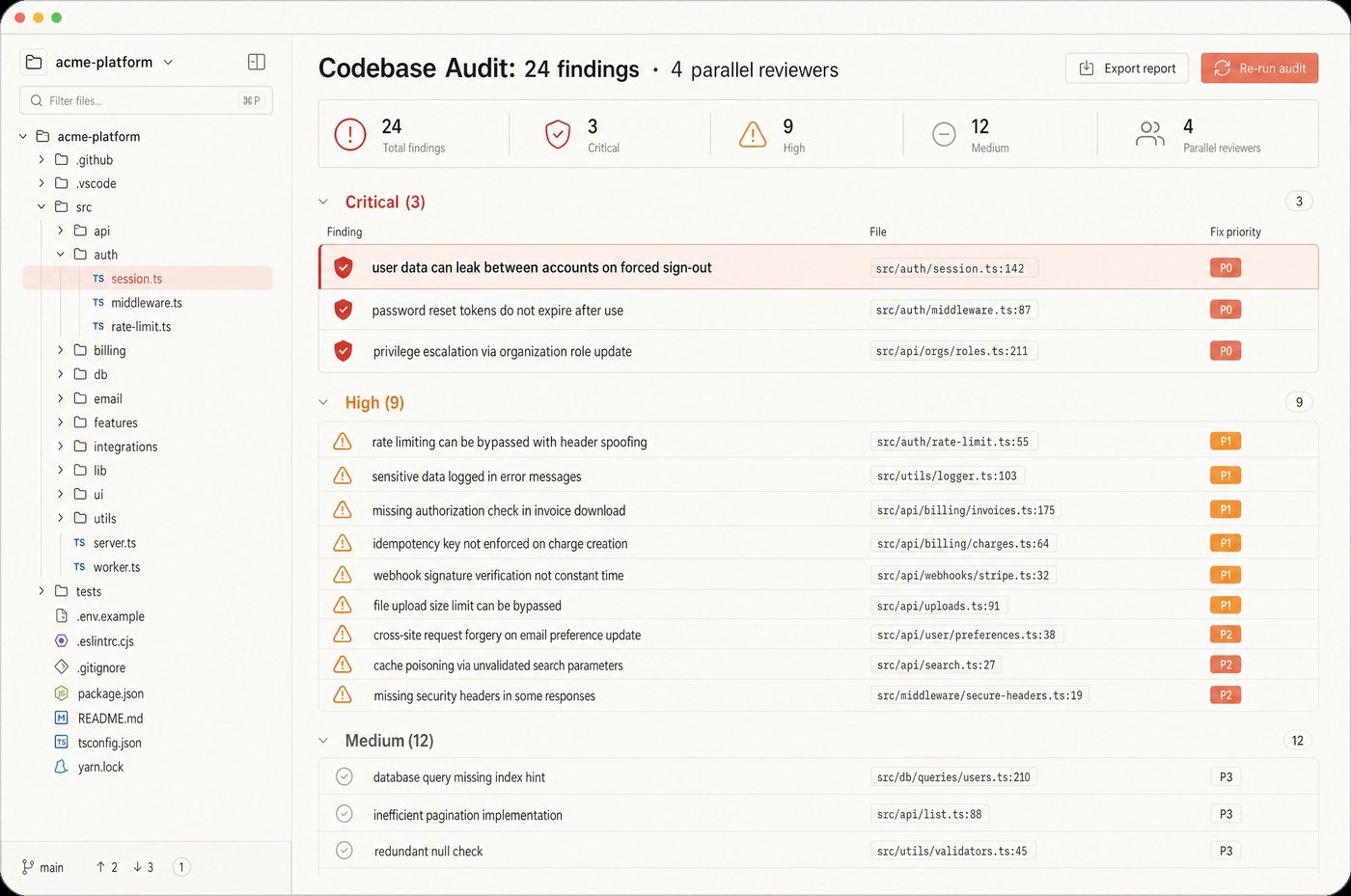
Task: Open src/api/orgs/roles.ts:211 file link
Action: (953, 351)
